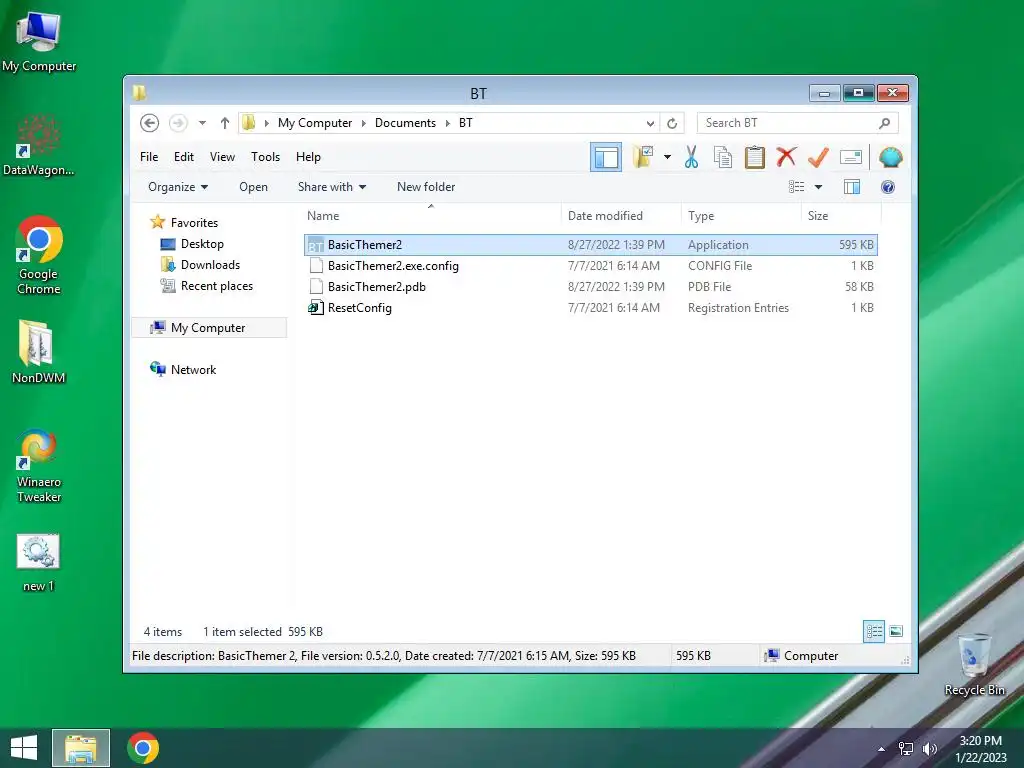Open the Share with dropdown
Screen dimensions: 1024x768
[x=332, y=187]
